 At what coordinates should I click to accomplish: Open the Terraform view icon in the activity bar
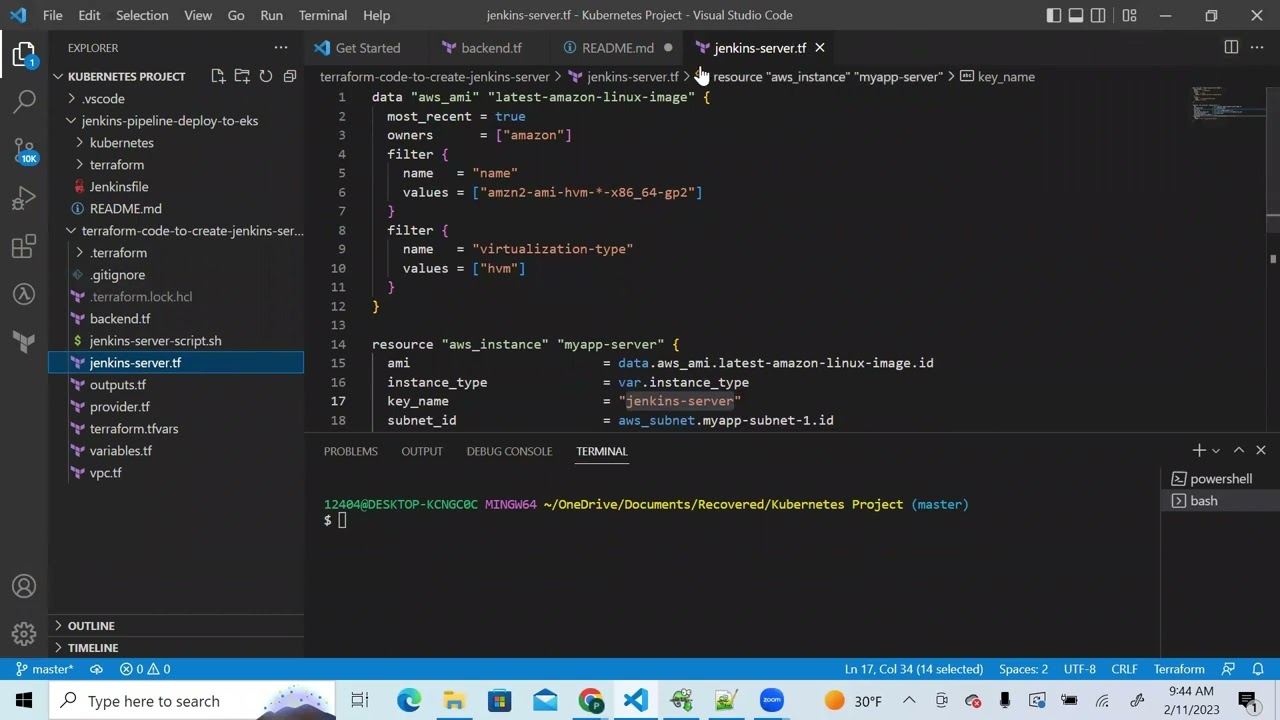[x=24, y=342]
